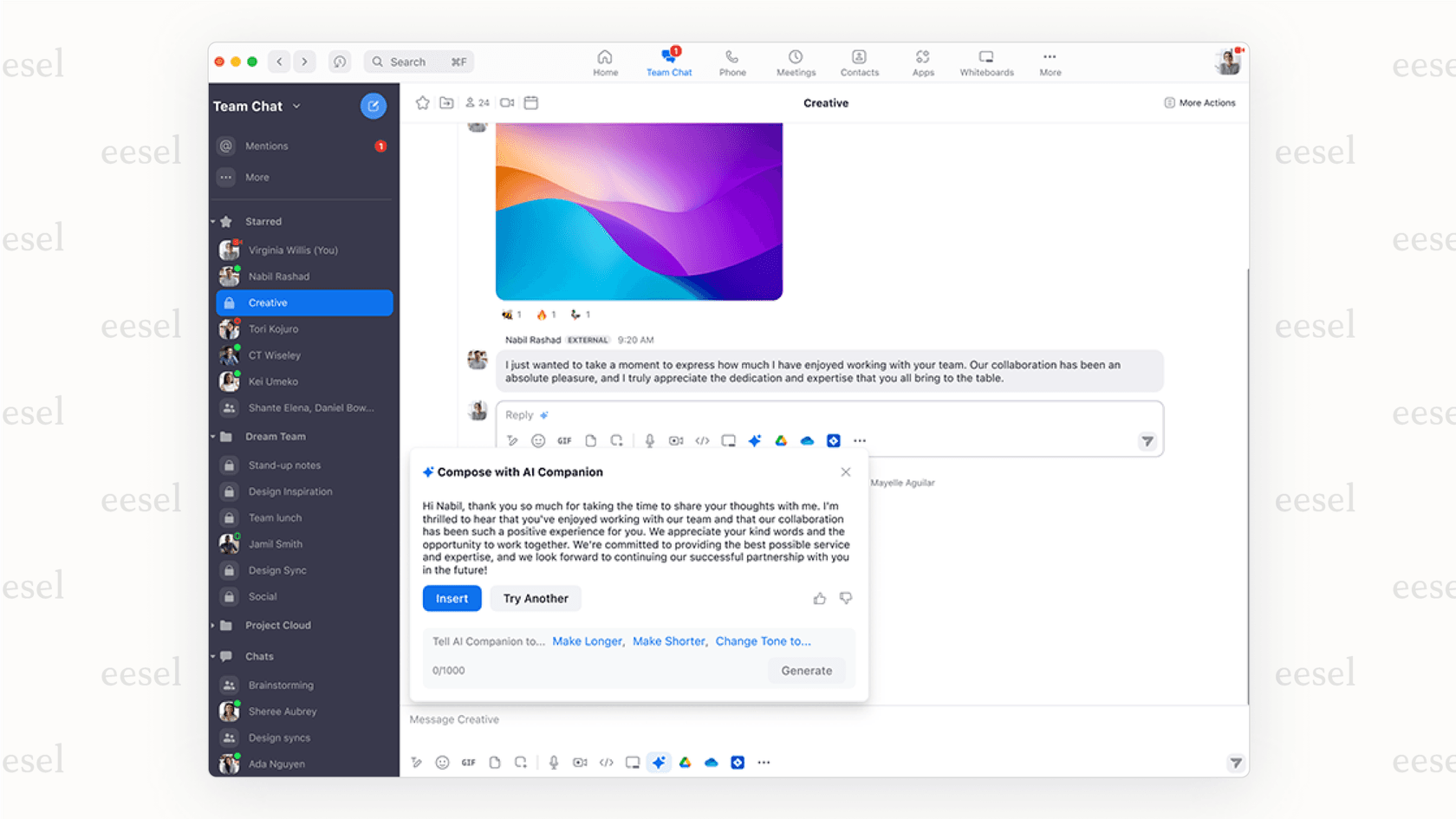Select the GIF icon in the reply box
Screen dimensions: 1456x819
(564, 440)
